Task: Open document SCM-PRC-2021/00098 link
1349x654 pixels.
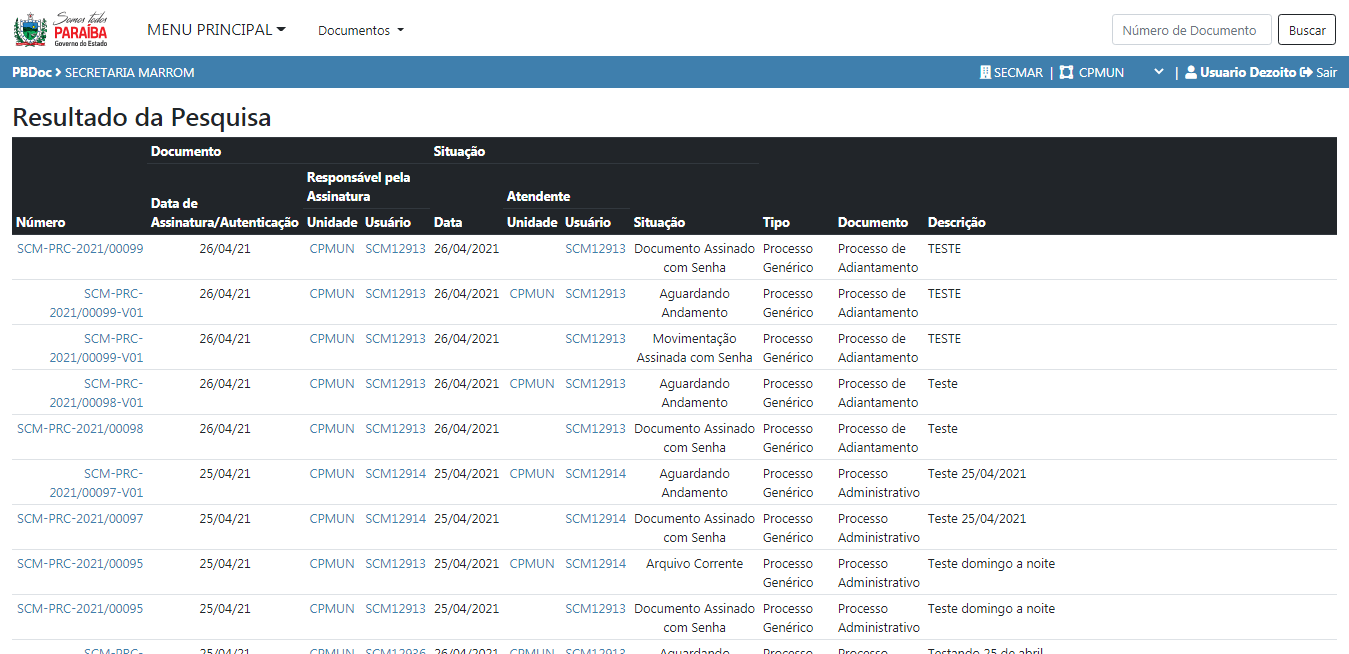Action: coord(80,429)
